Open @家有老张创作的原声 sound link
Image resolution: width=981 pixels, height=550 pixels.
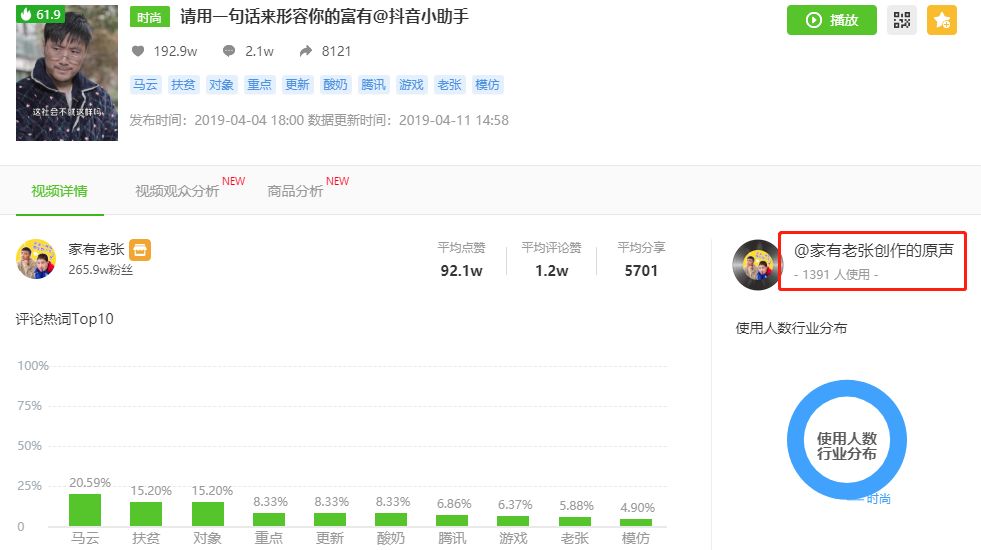pos(873,250)
